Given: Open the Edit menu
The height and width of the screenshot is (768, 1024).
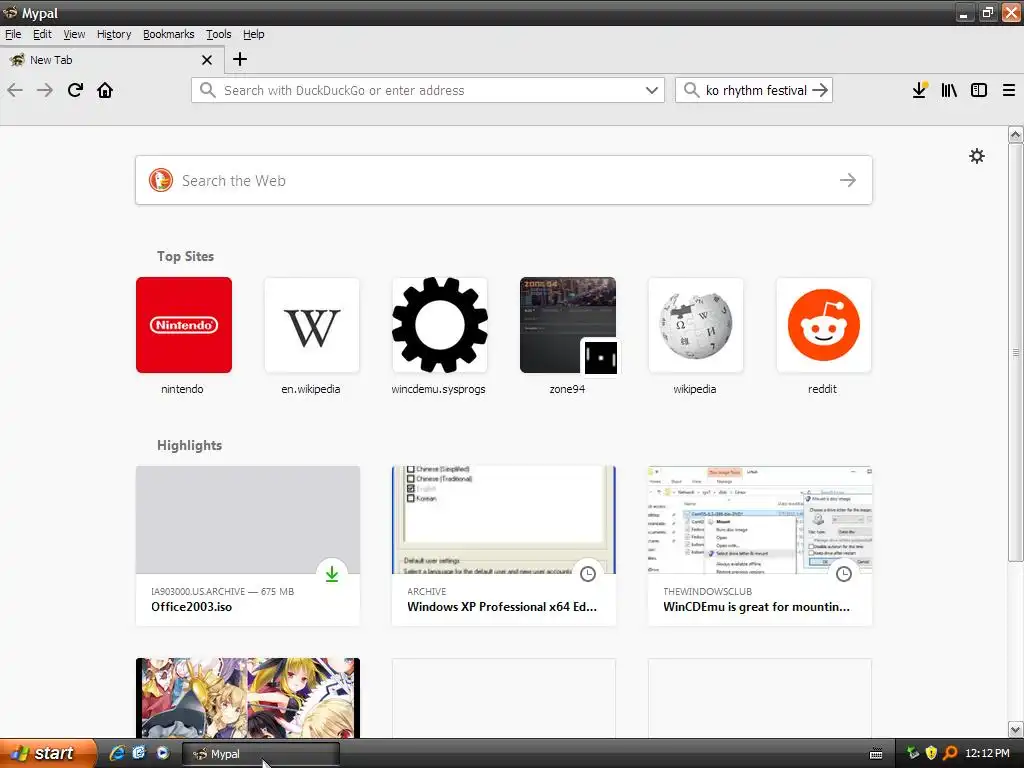Looking at the screenshot, I should click(42, 34).
